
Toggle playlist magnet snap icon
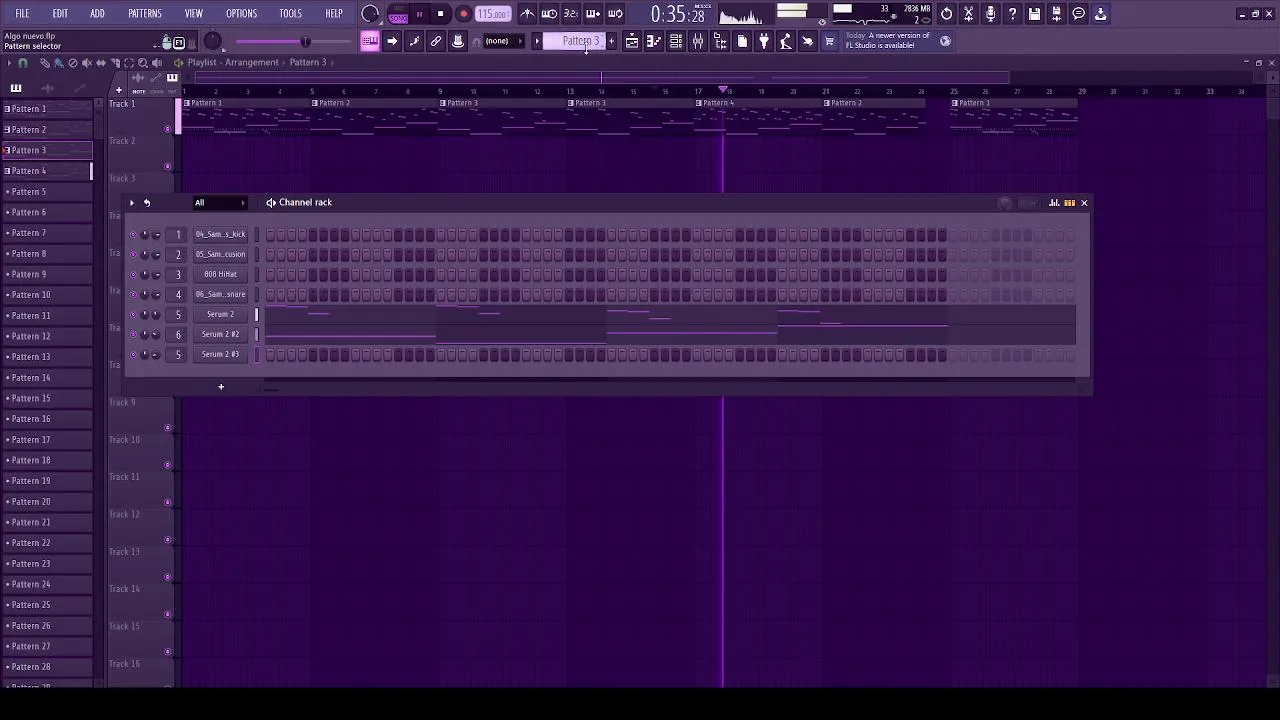coord(22,63)
